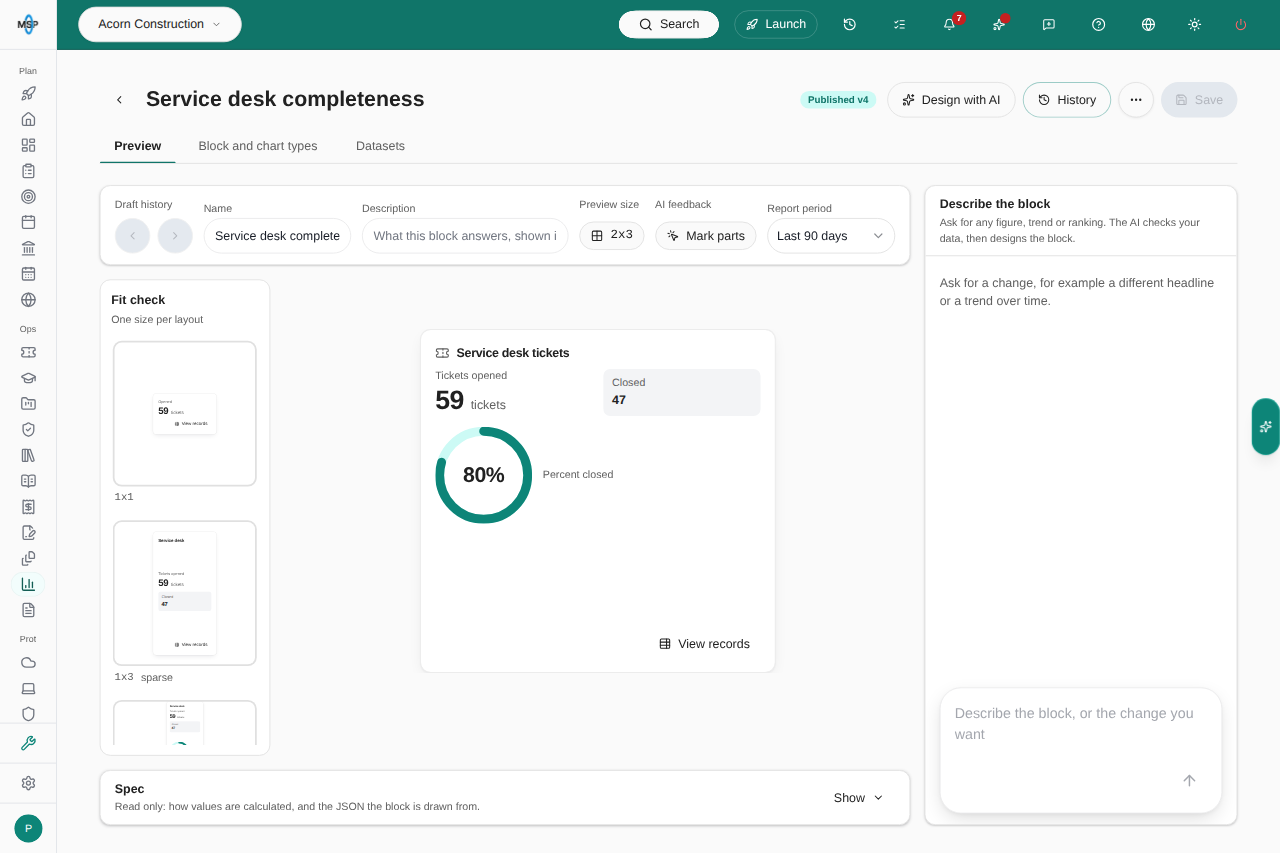Open the graduation cap icon in sidebar
This screenshot has height=853, width=1280.
tap(28, 378)
